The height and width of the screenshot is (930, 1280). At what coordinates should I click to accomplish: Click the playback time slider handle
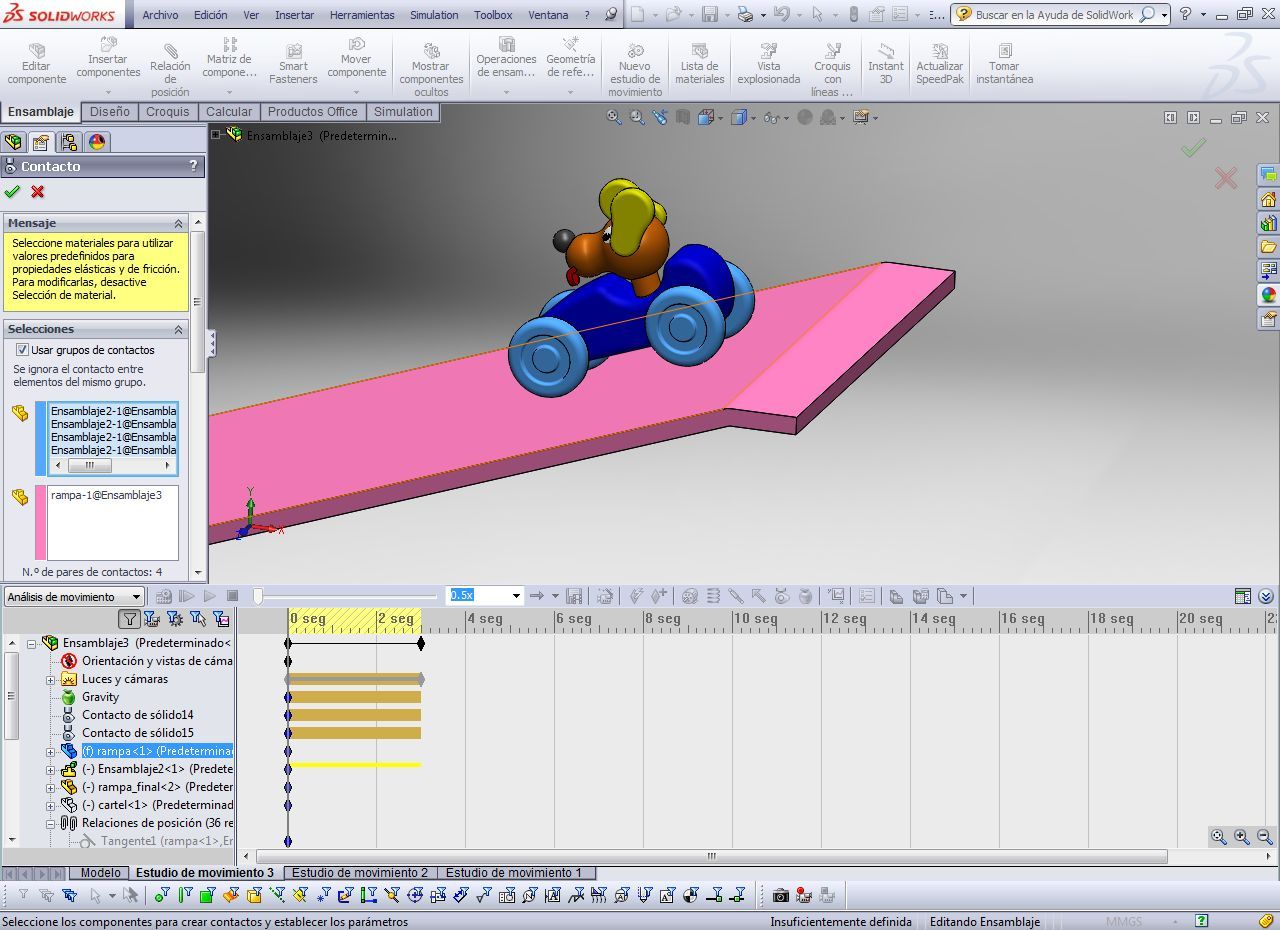click(257, 596)
